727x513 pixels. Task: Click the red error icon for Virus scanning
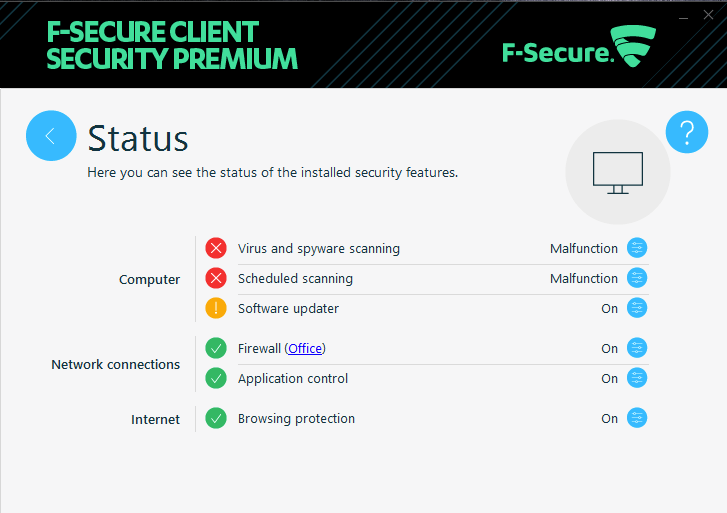[216, 248]
